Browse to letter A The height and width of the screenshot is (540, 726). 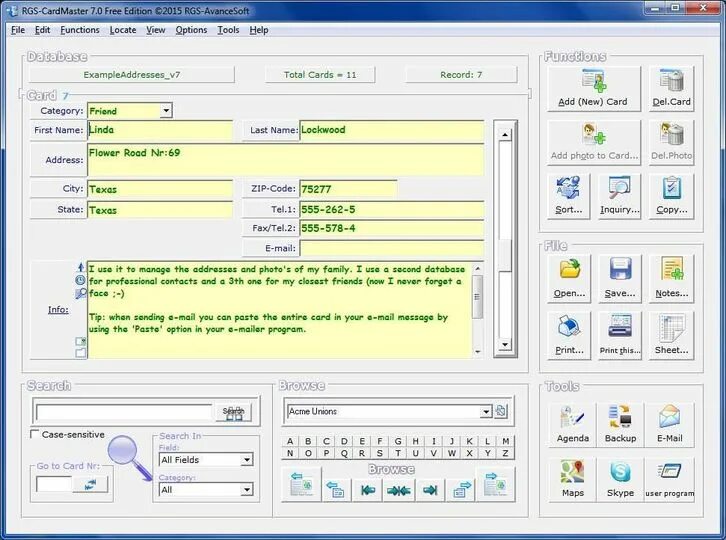[x=290, y=441]
